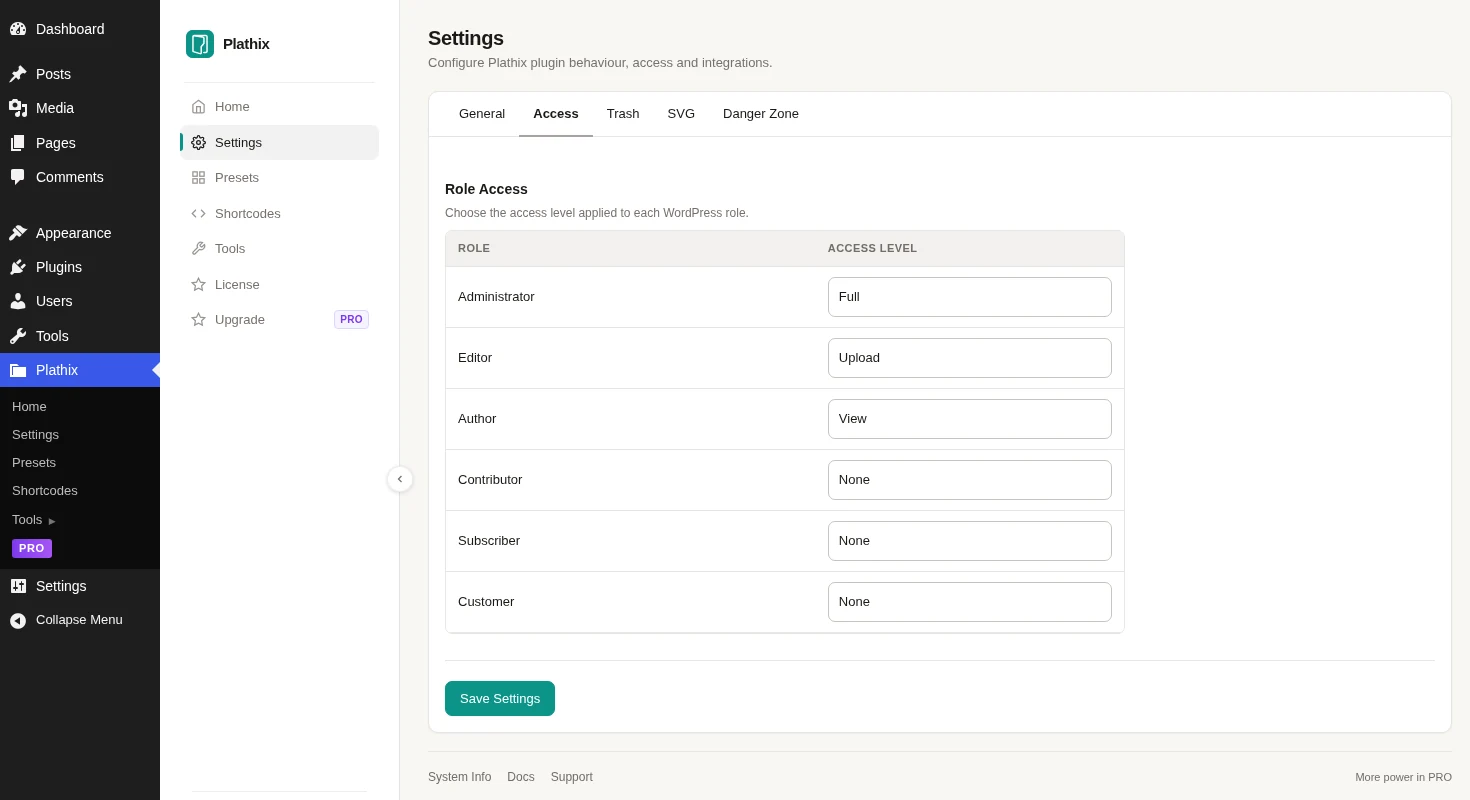The height and width of the screenshot is (800, 1470).
Task: Click the Plugins plug icon
Action: 18,267
